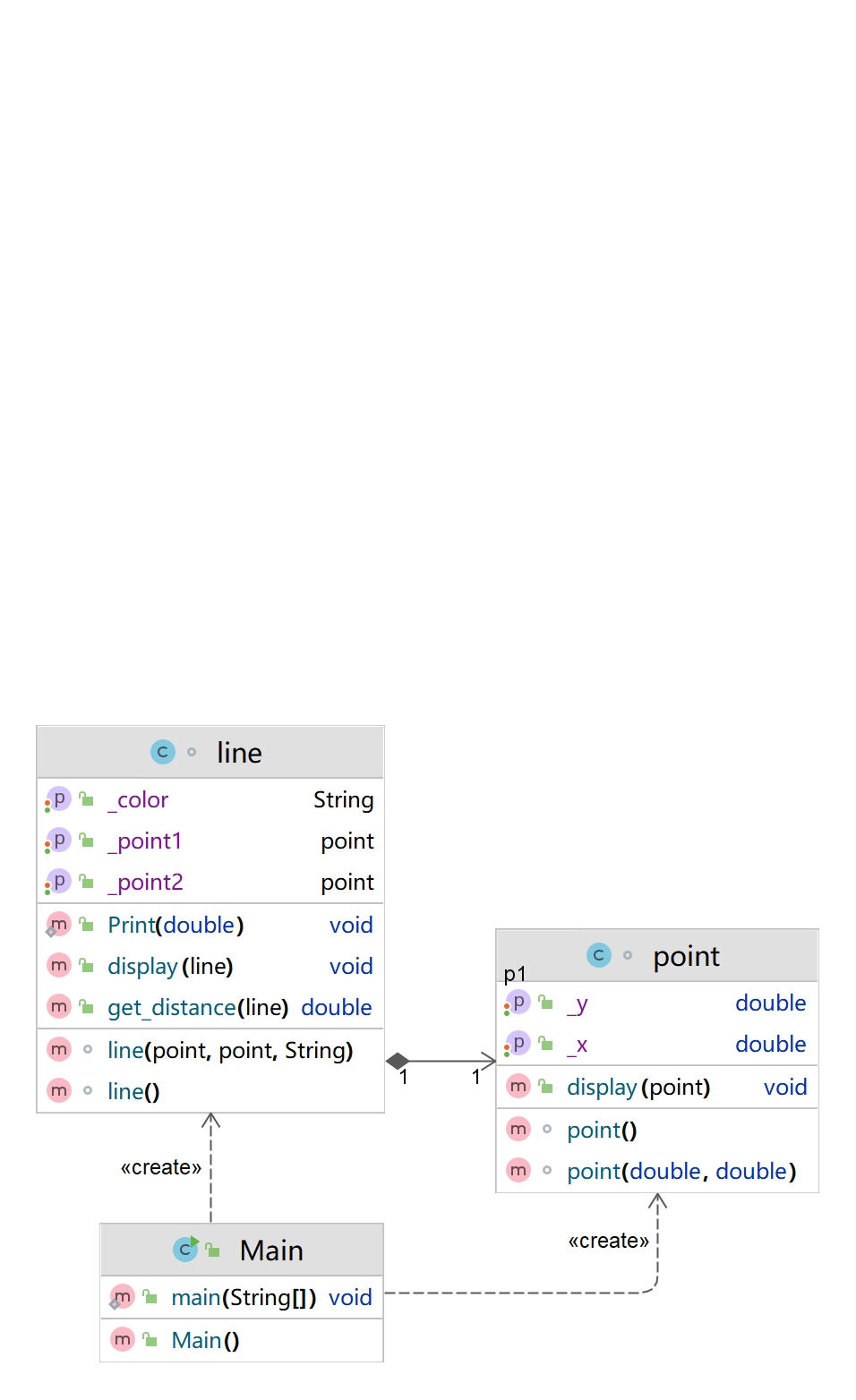Select the get_distance(line) method
Image resolution: width=856 pixels, height=1400 pixels.
[x=198, y=1008]
